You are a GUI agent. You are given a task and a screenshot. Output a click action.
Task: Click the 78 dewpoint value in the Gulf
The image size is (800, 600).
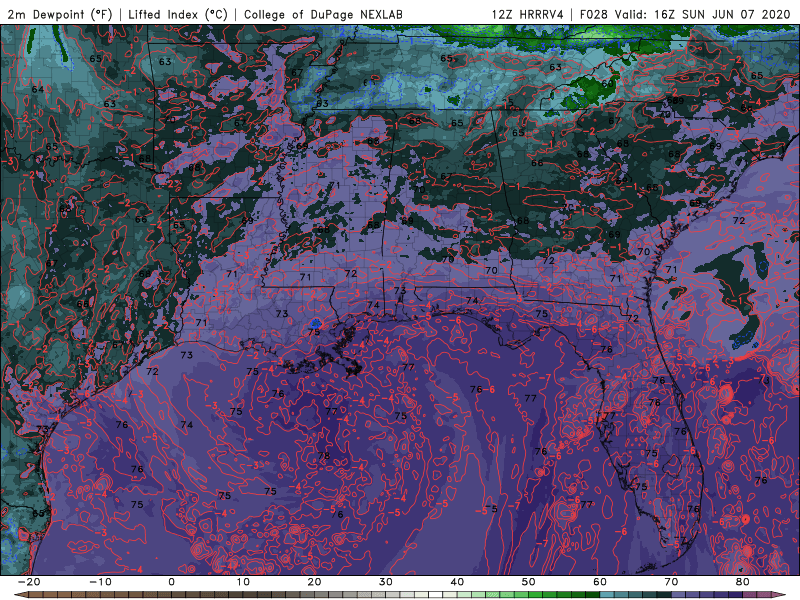323,456
